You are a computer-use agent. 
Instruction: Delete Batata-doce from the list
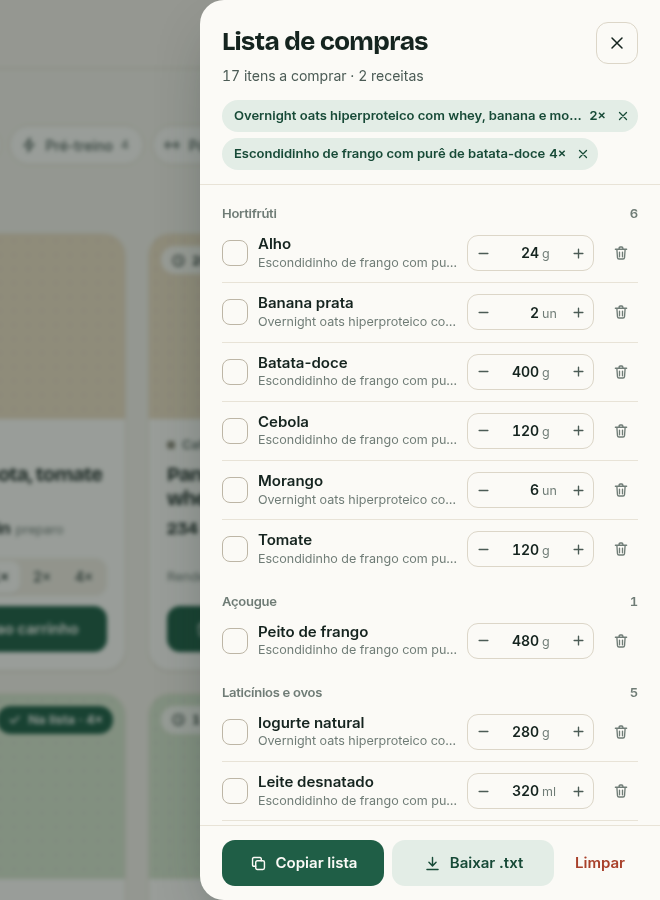[x=621, y=372]
